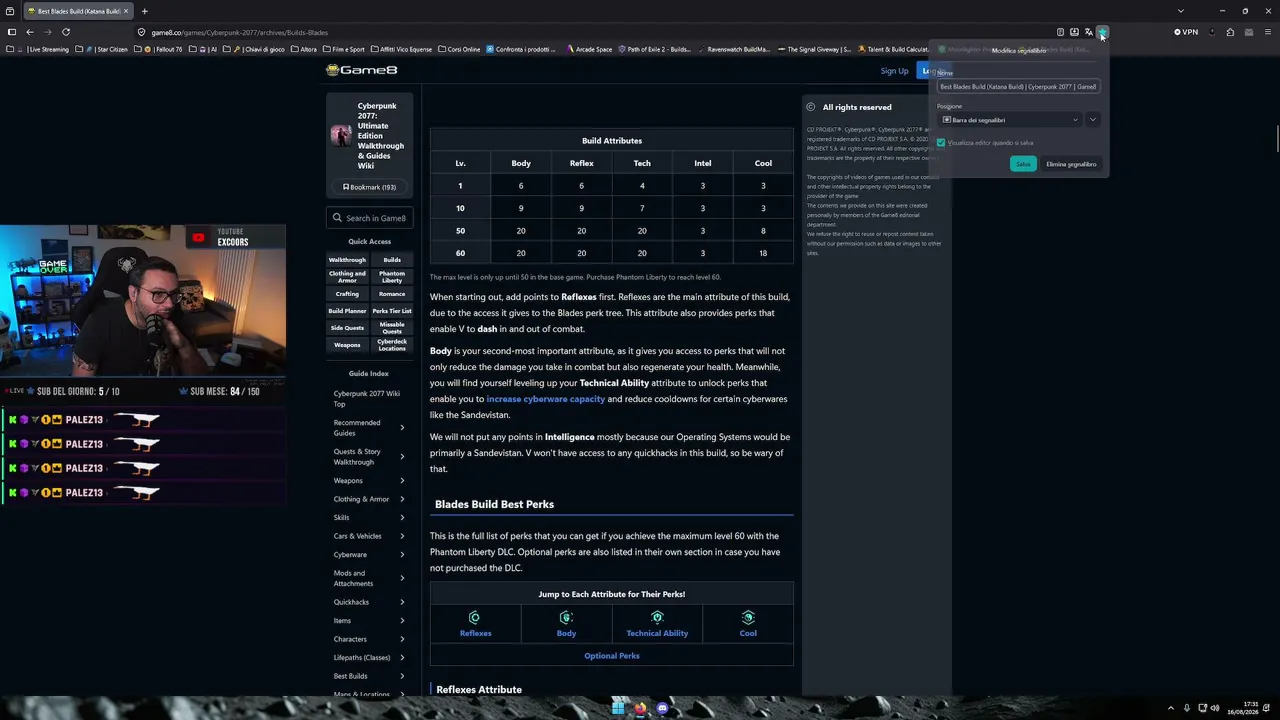Click the Search in Game8 field
The height and width of the screenshot is (720, 1280).
point(369,218)
